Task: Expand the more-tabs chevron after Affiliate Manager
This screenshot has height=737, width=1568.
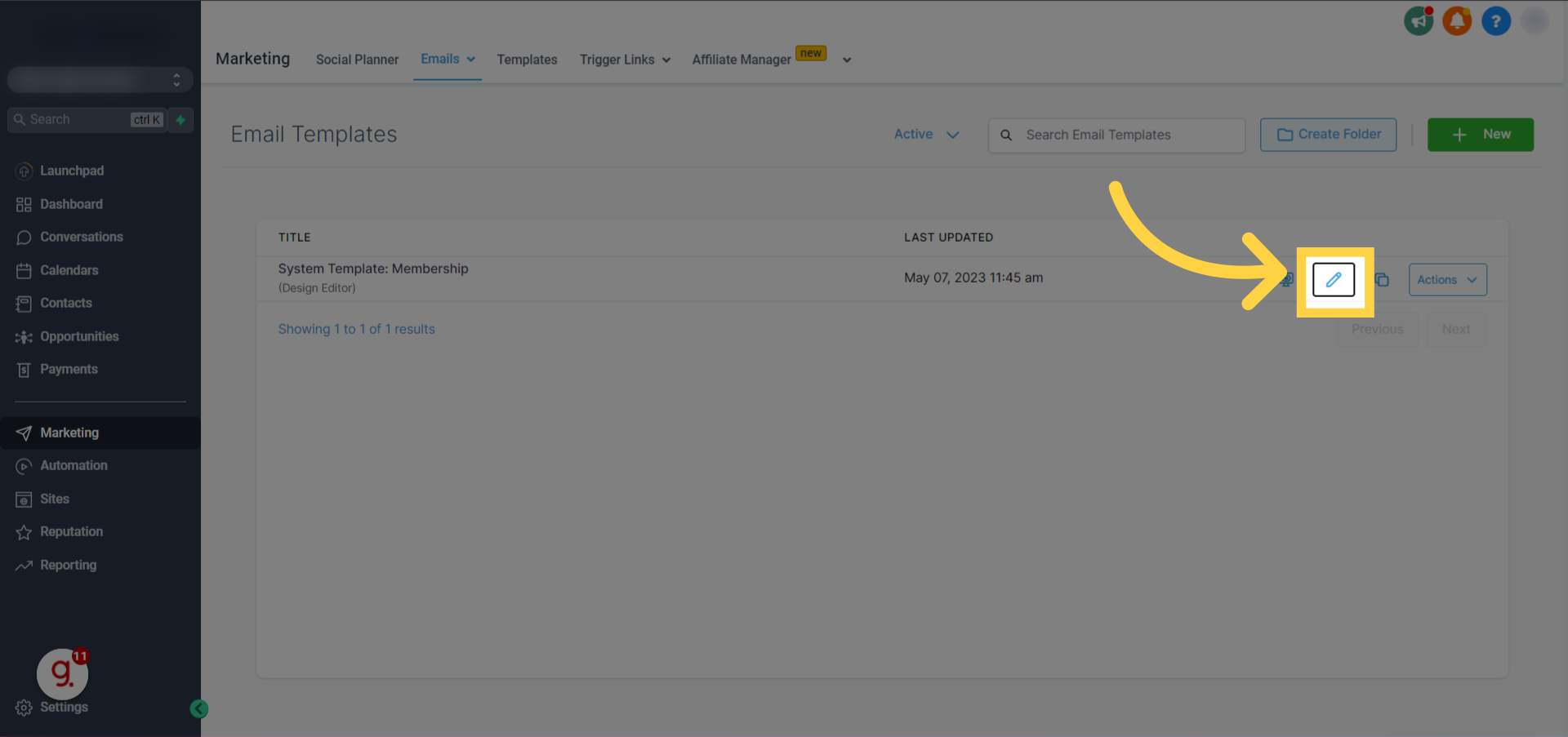Action: pos(847,60)
